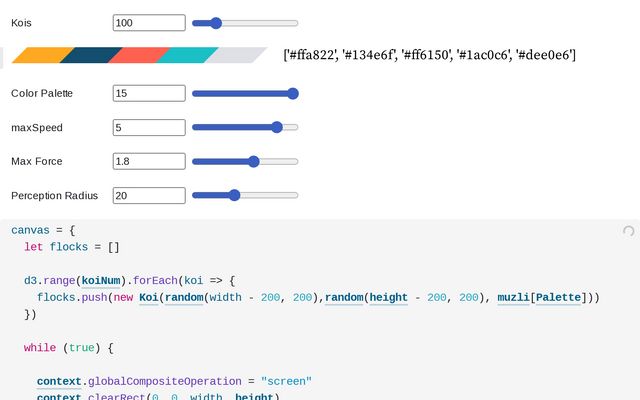This screenshot has width=640, height=400.
Task: Click the code cell loading spinner icon
Action: (628, 231)
